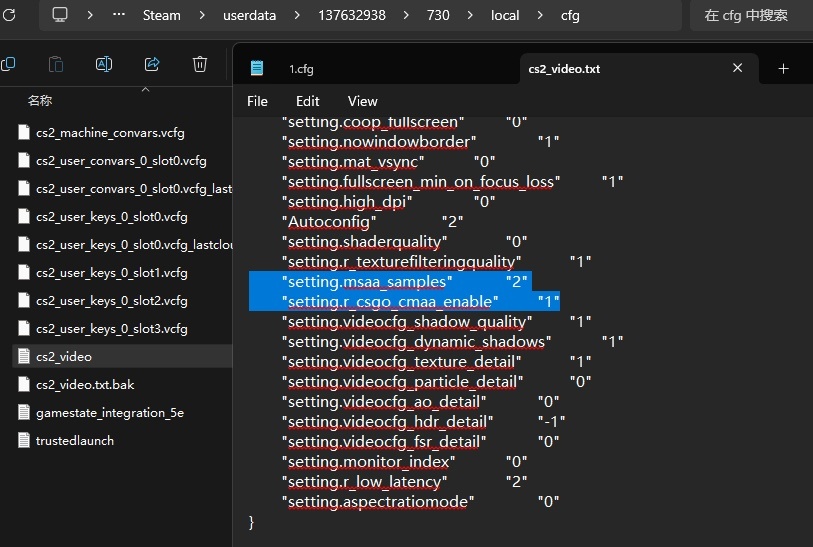Select the cs2_video file
Image resolution: width=813 pixels, height=547 pixels.
tap(122, 357)
